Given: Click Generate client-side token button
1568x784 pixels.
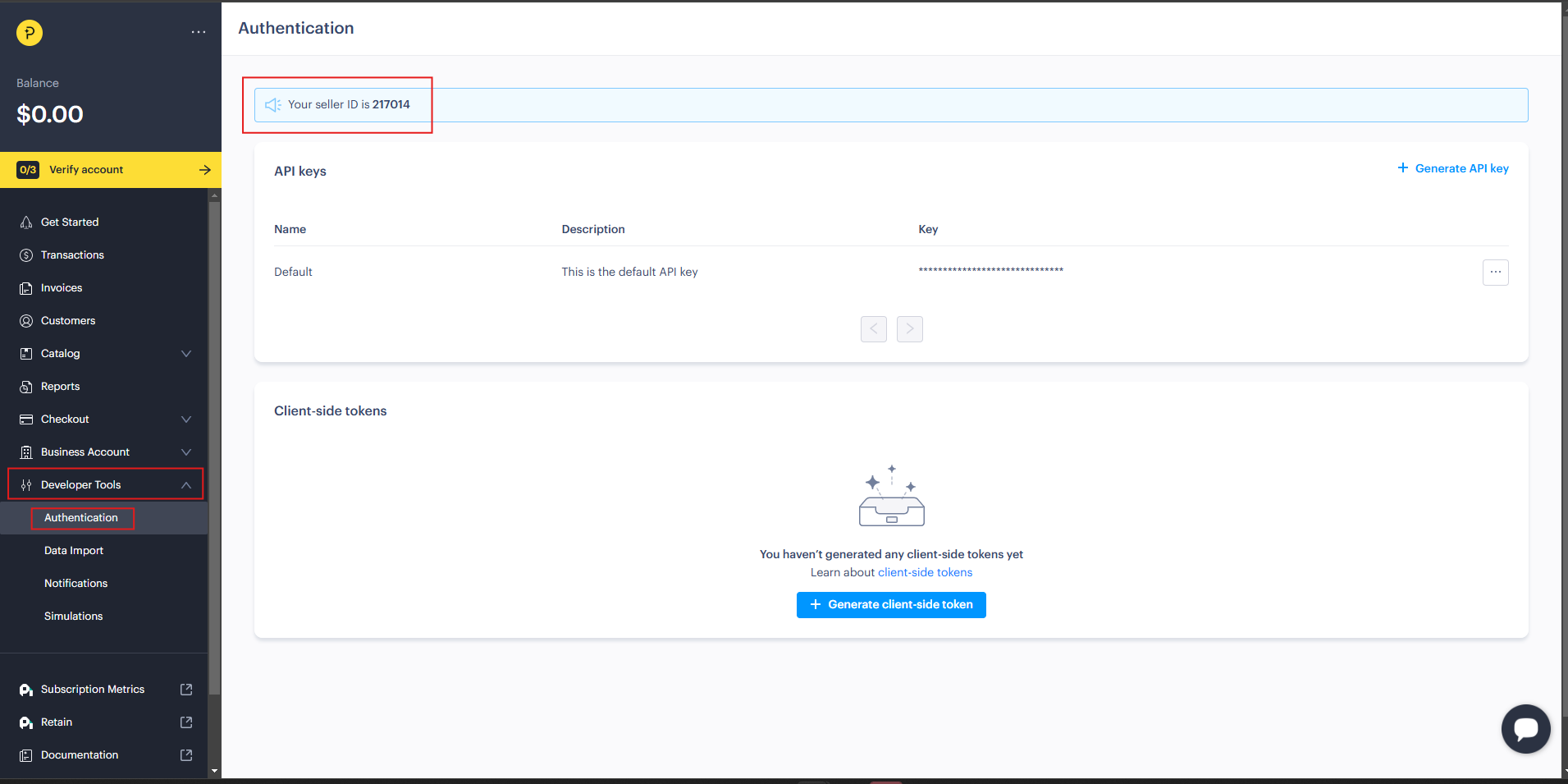Looking at the screenshot, I should (891, 605).
